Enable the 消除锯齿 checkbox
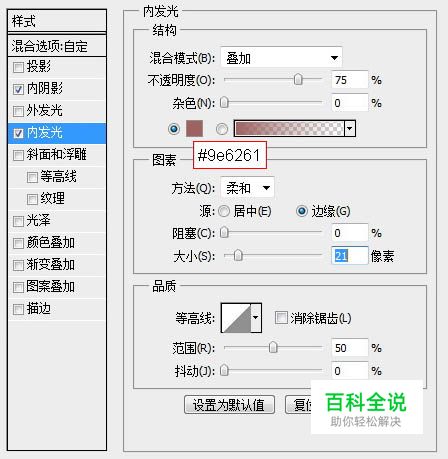 tap(281, 317)
